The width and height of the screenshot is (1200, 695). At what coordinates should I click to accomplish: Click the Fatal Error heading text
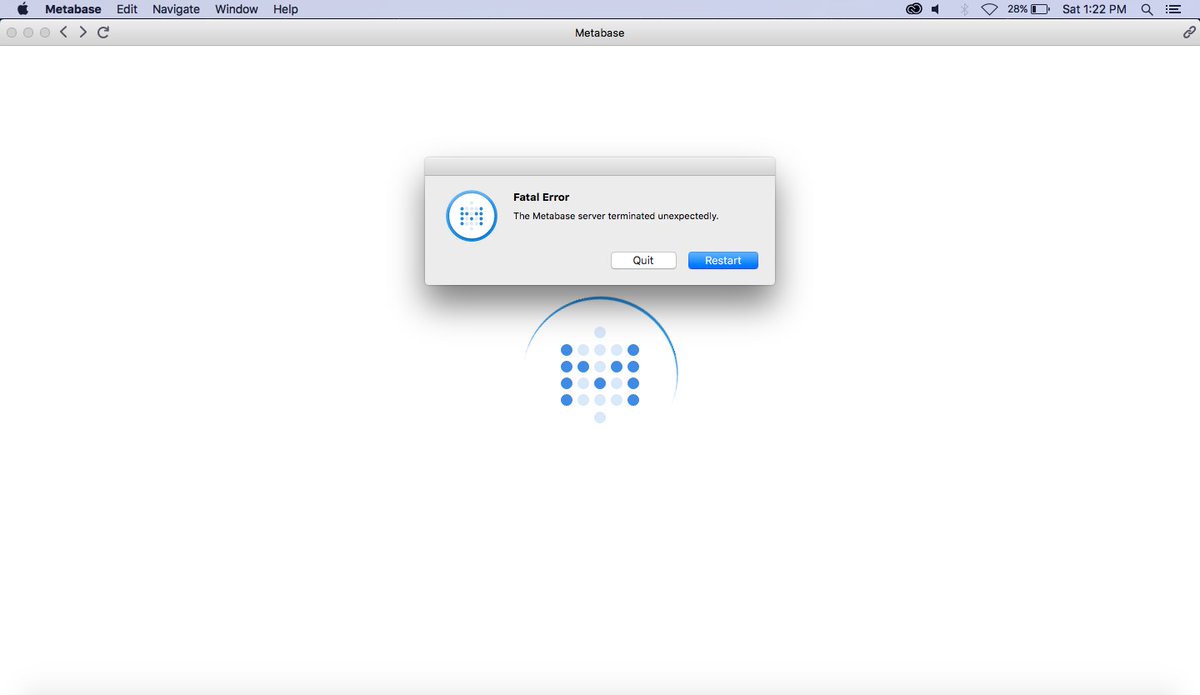(541, 197)
